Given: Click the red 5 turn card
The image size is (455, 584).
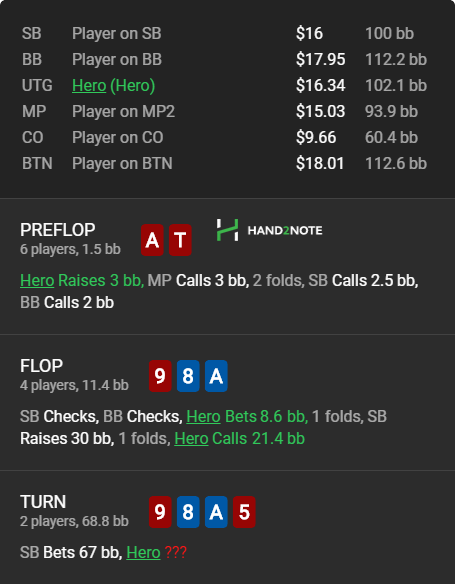Looking at the screenshot, I should point(244,512).
